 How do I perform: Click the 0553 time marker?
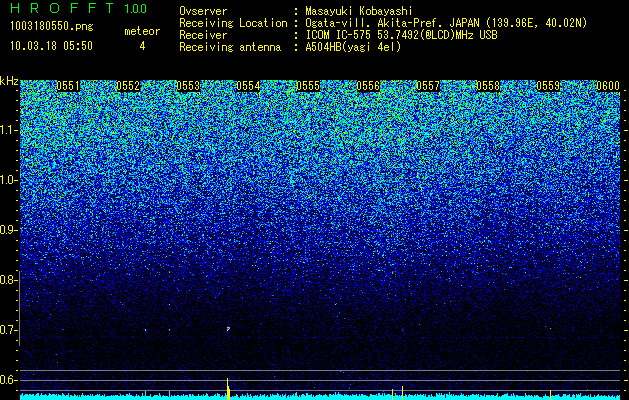[188, 86]
